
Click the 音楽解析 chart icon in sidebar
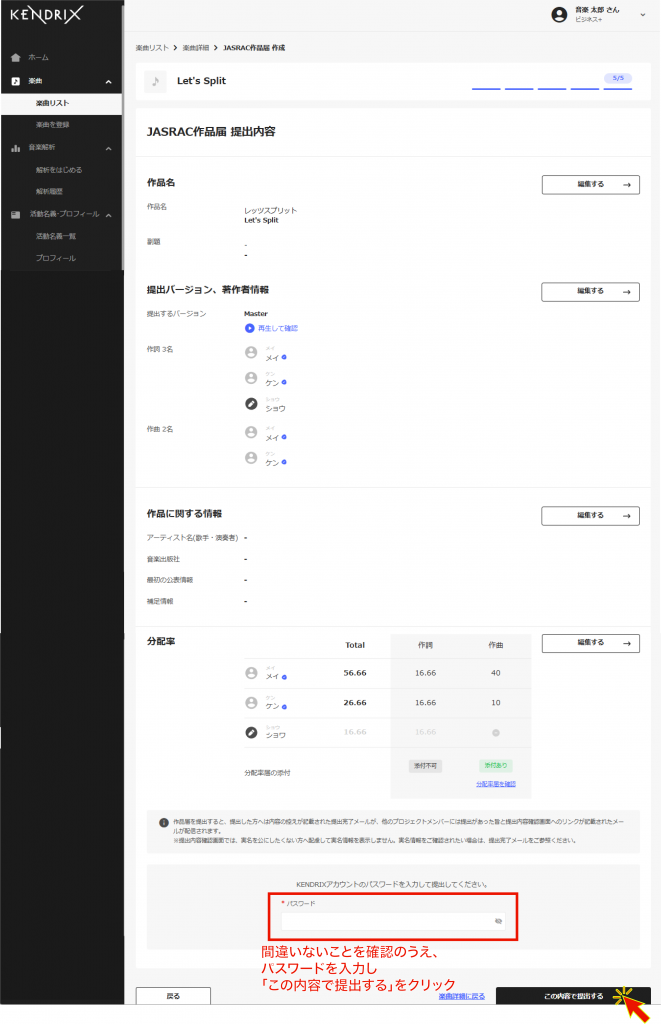tap(16, 148)
